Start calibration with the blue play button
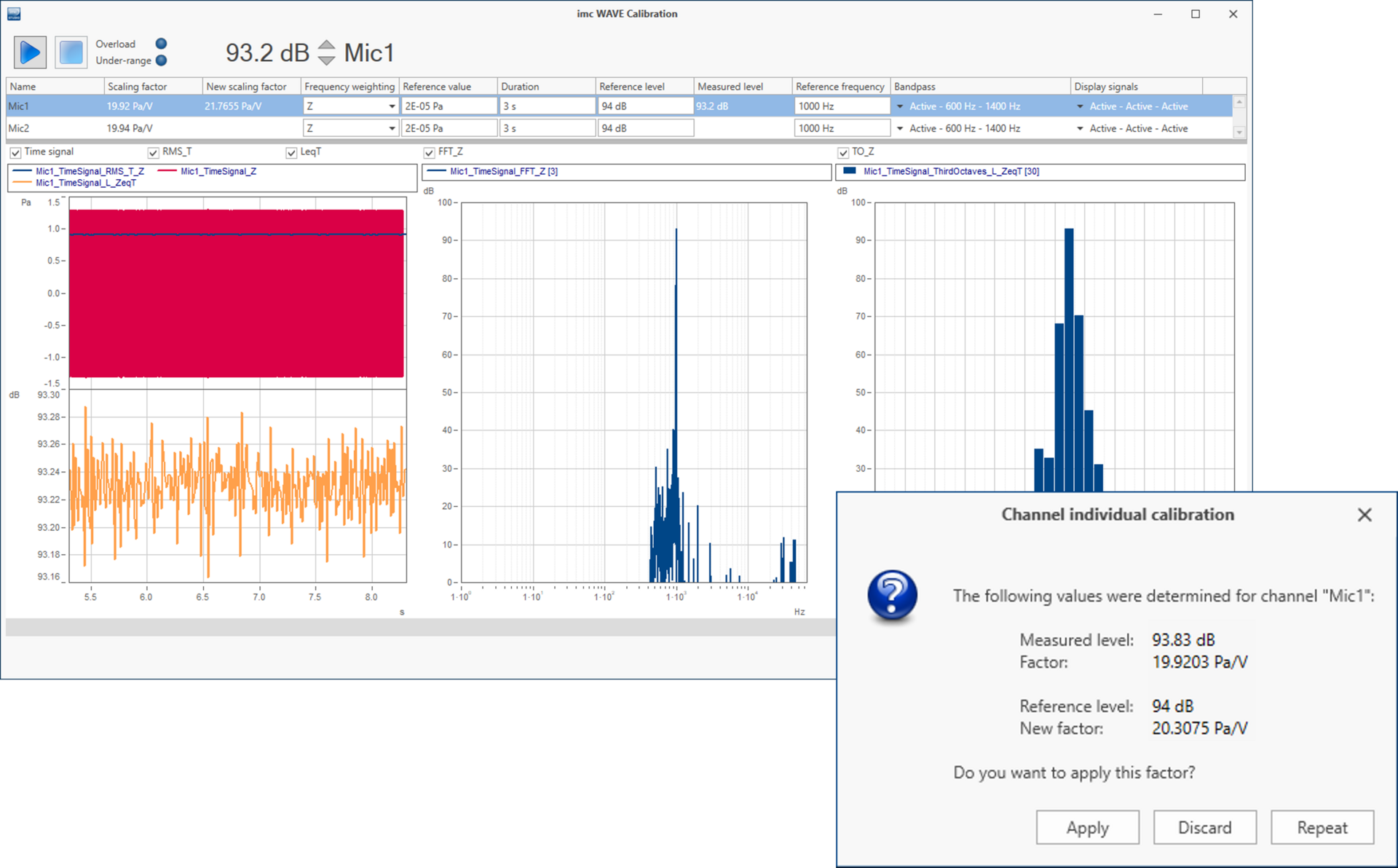 (x=30, y=52)
